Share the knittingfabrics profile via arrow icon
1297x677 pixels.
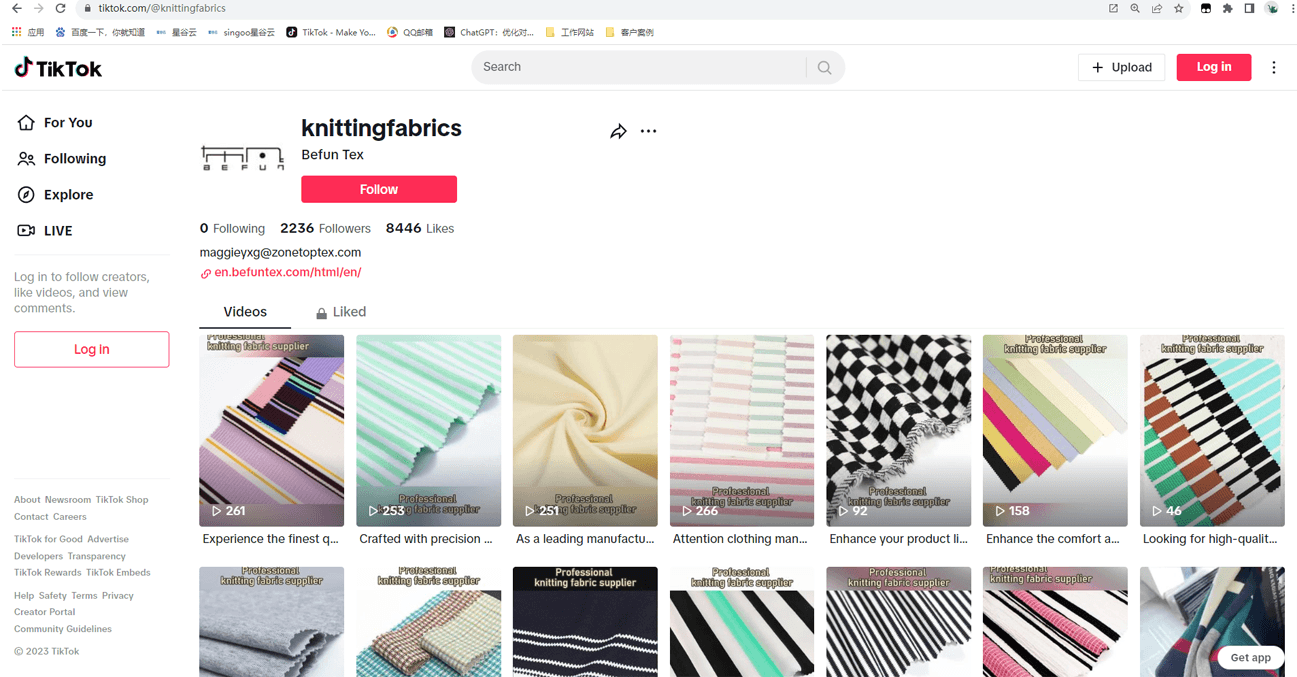(618, 132)
